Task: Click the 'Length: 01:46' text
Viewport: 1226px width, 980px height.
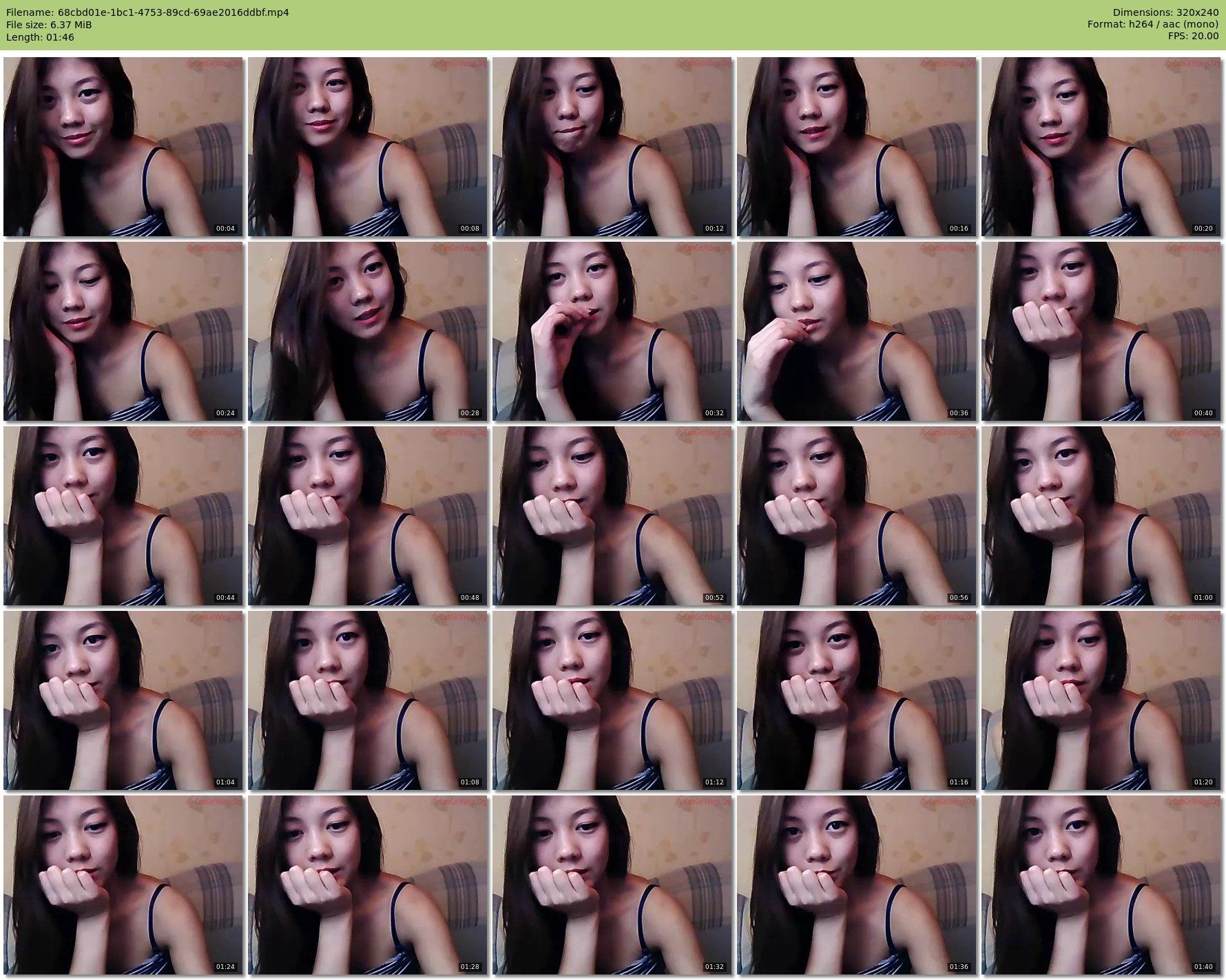Action: (x=40, y=37)
